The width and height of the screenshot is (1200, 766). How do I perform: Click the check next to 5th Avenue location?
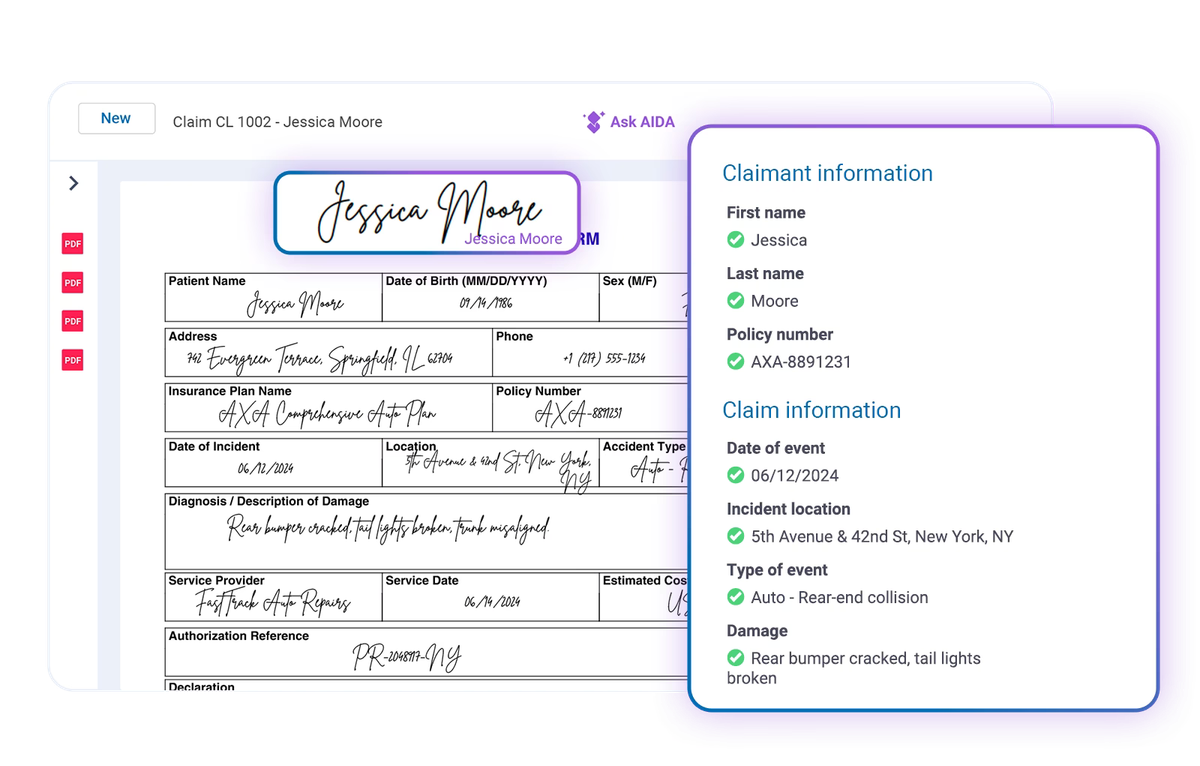[735, 536]
